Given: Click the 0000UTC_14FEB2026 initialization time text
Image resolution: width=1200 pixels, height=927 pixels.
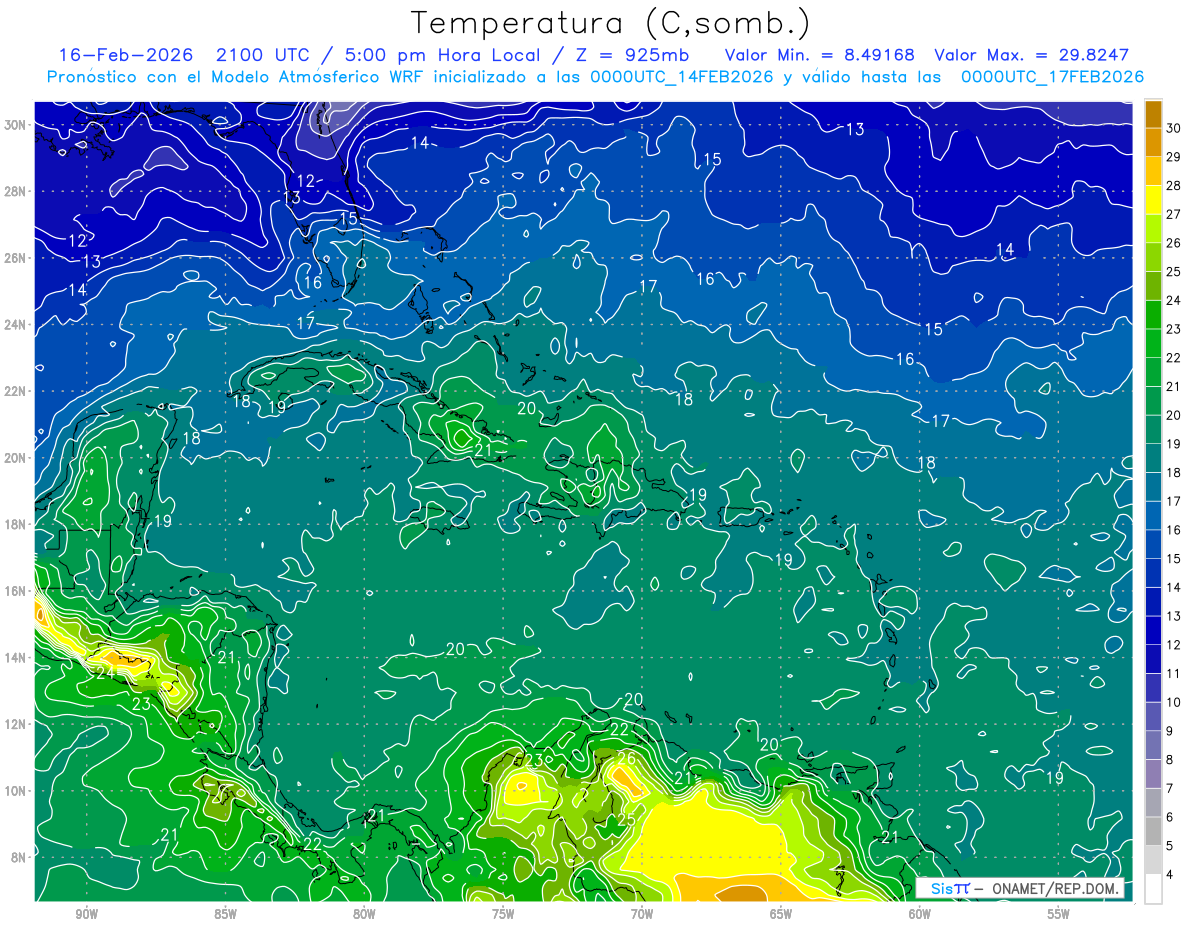Looking at the screenshot, I should (682, 77).
